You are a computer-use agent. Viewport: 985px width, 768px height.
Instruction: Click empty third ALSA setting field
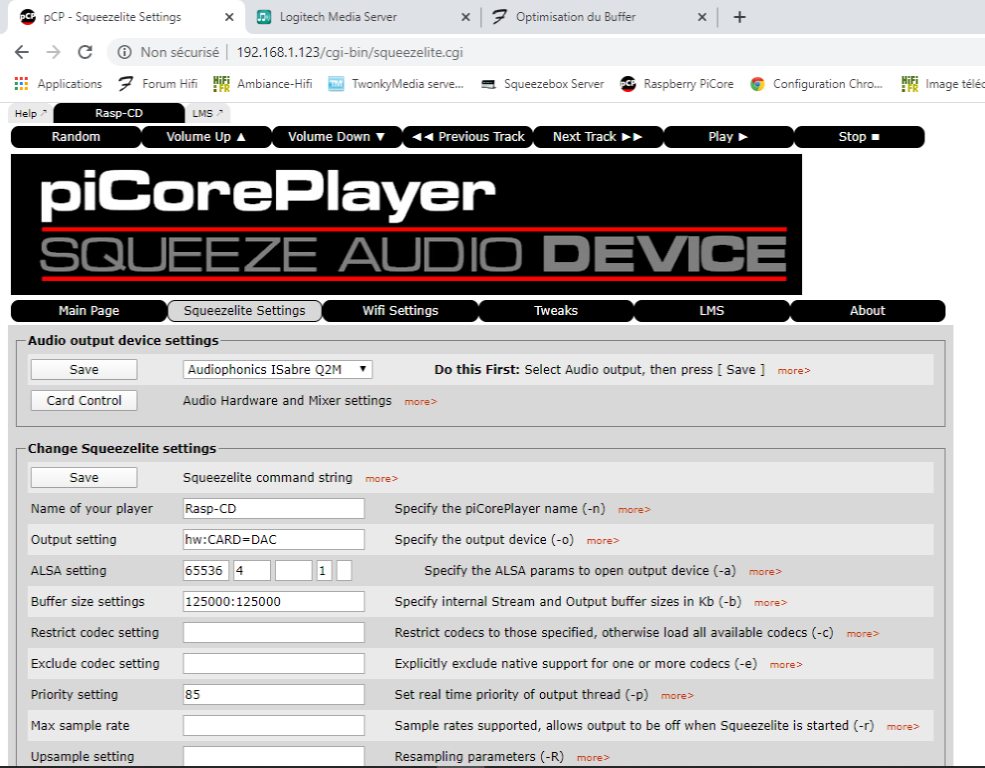293,571
